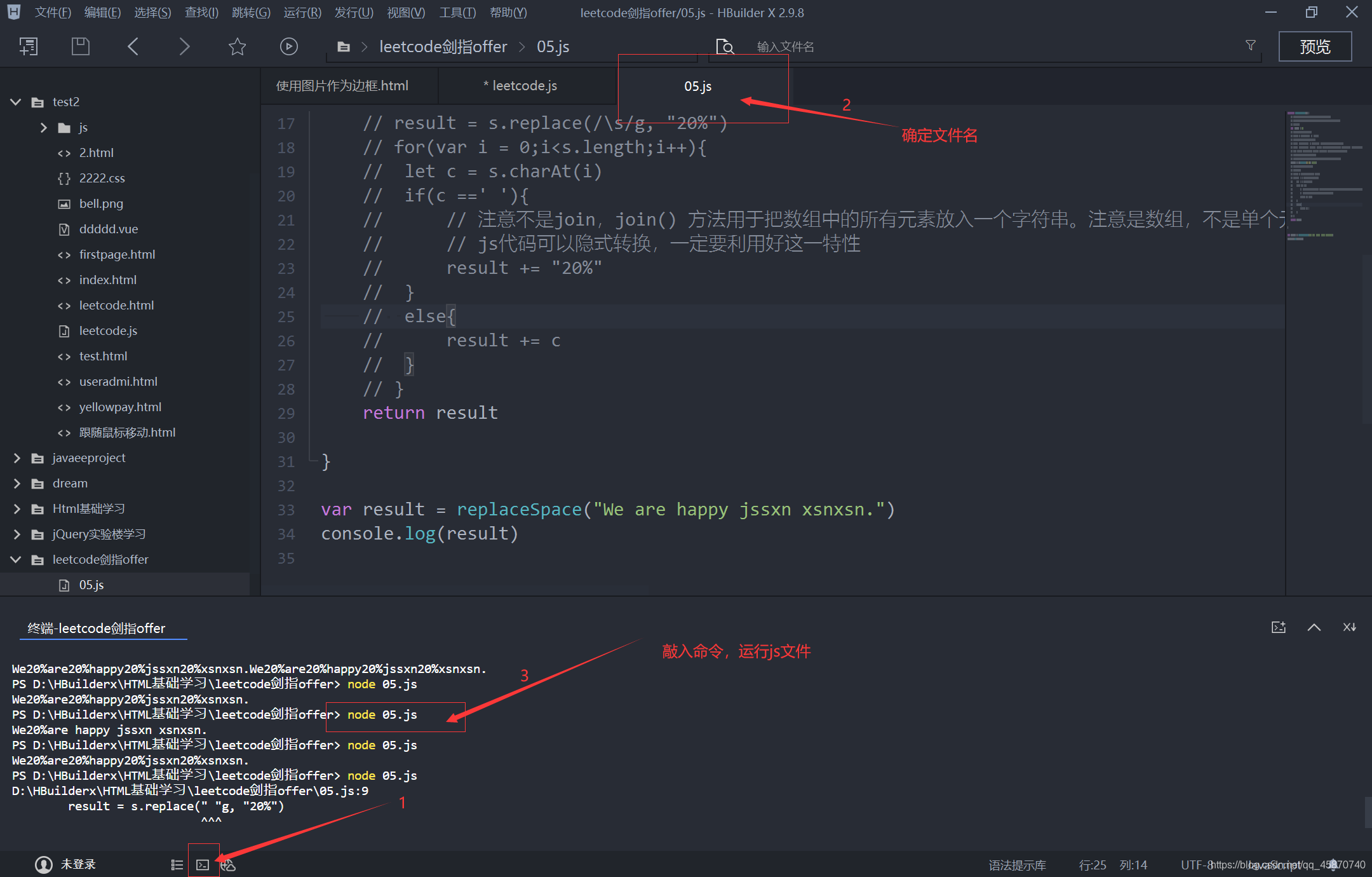1372x877 pixels.
Task: Click 语法提示库 in status bar
Action: tap(1017, 865)
